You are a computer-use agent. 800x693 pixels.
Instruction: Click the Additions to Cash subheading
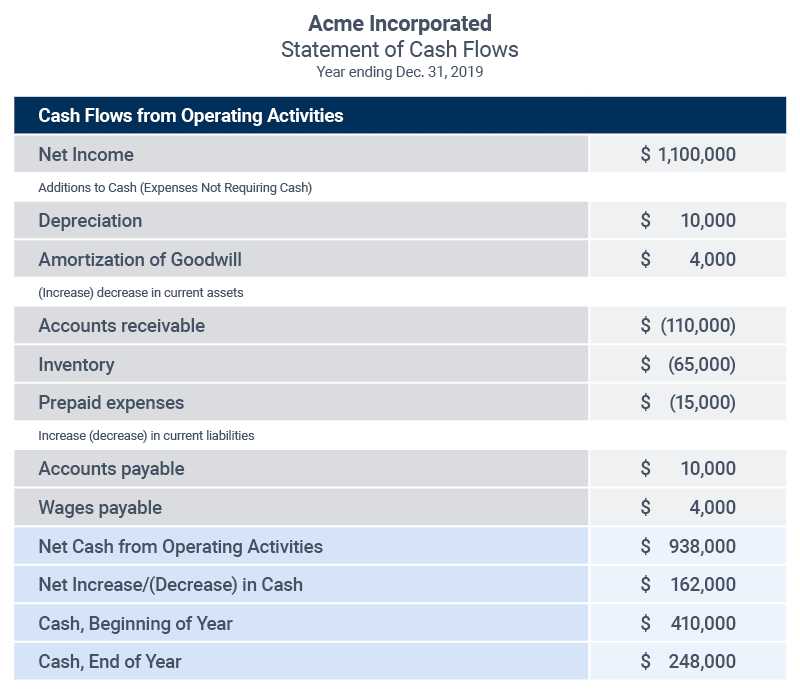175,188
